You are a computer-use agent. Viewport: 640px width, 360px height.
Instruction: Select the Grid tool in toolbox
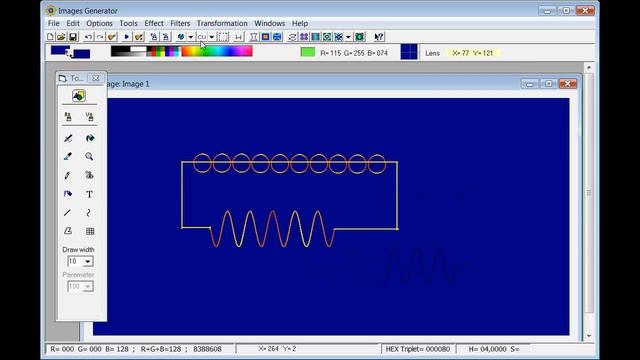coord(90,231)
